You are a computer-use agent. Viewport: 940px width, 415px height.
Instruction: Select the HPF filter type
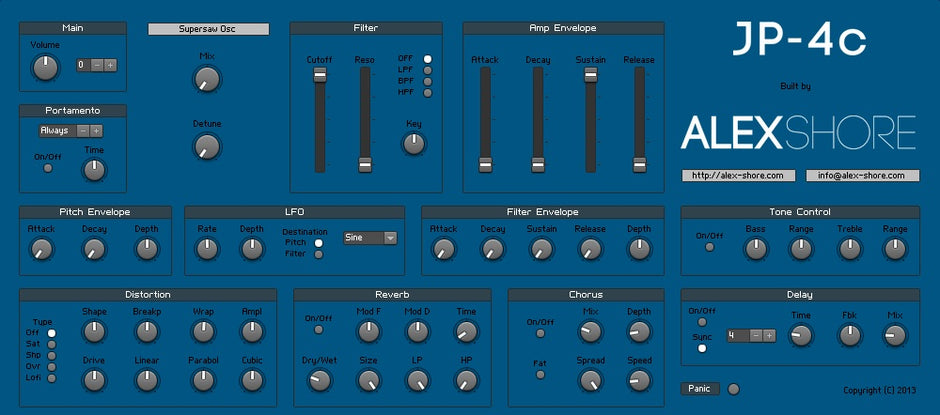(x=427, y=92)
